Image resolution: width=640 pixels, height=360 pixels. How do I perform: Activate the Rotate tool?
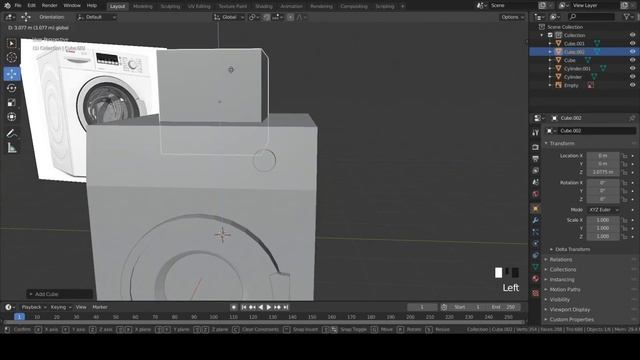click(x=11, y=88)
